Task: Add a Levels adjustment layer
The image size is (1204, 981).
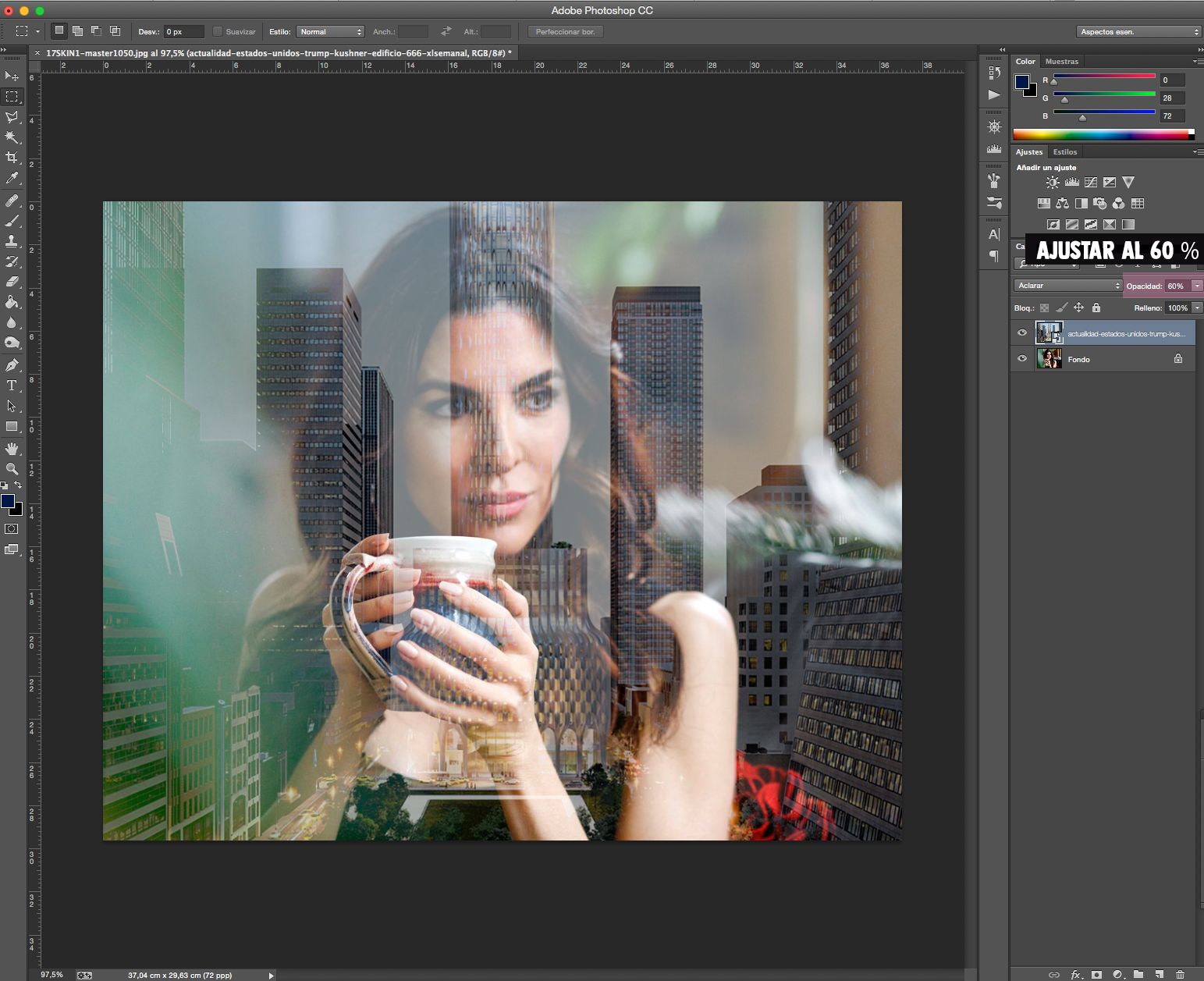Action: tap(1072, 183)
